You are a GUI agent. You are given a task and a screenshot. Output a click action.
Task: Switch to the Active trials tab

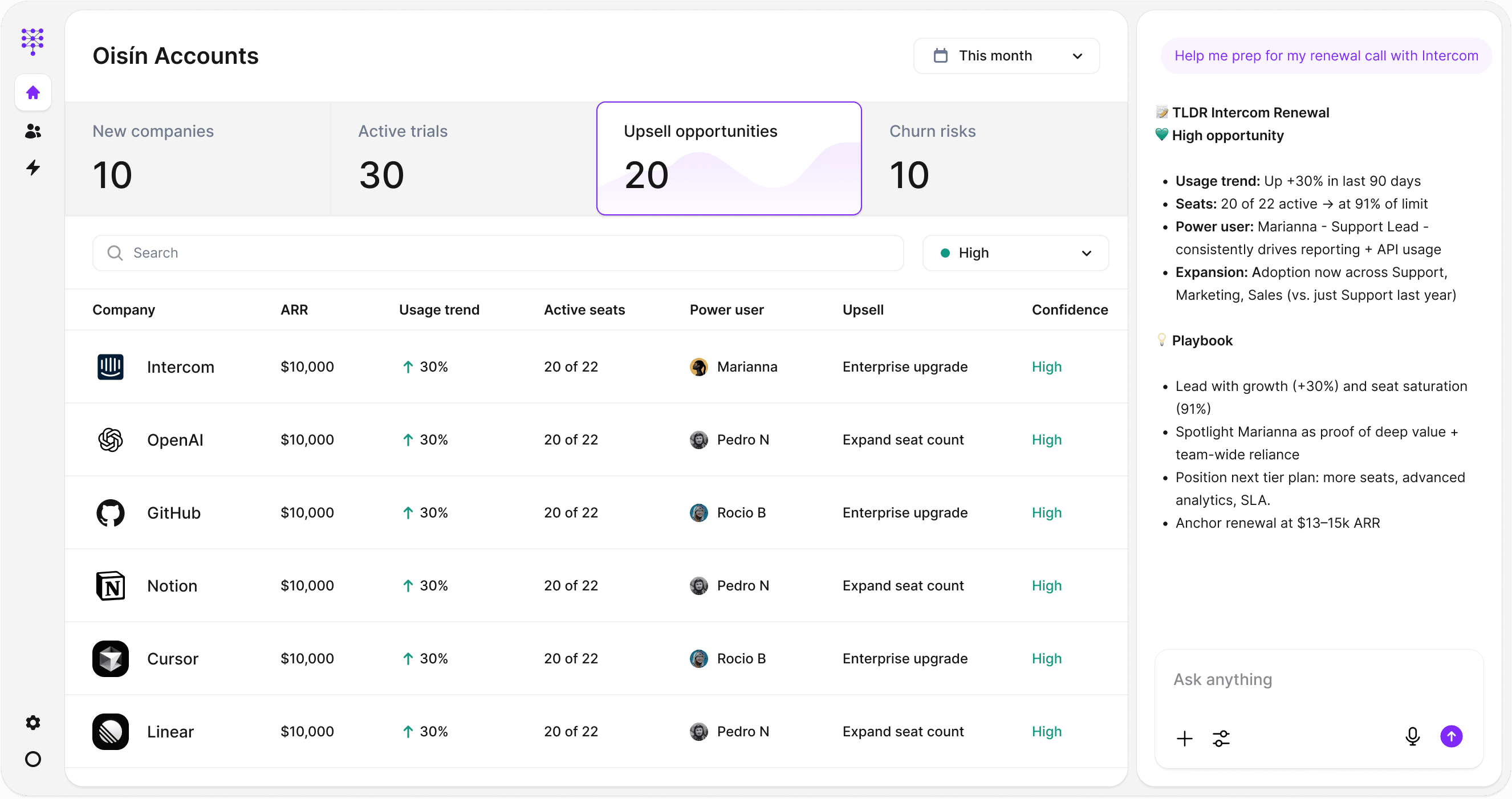(x=462, y=158)
